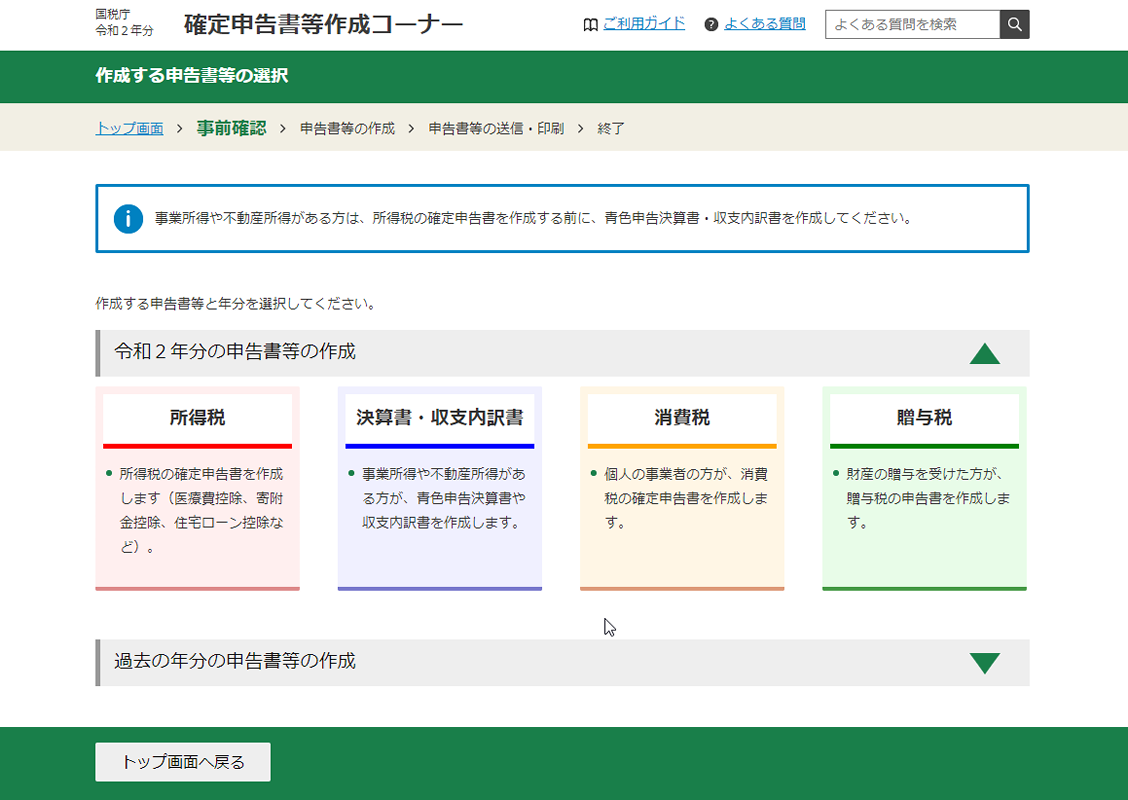Open the ご利用ガイド link
Screen dimensions: 1128x800
point(644,24)
